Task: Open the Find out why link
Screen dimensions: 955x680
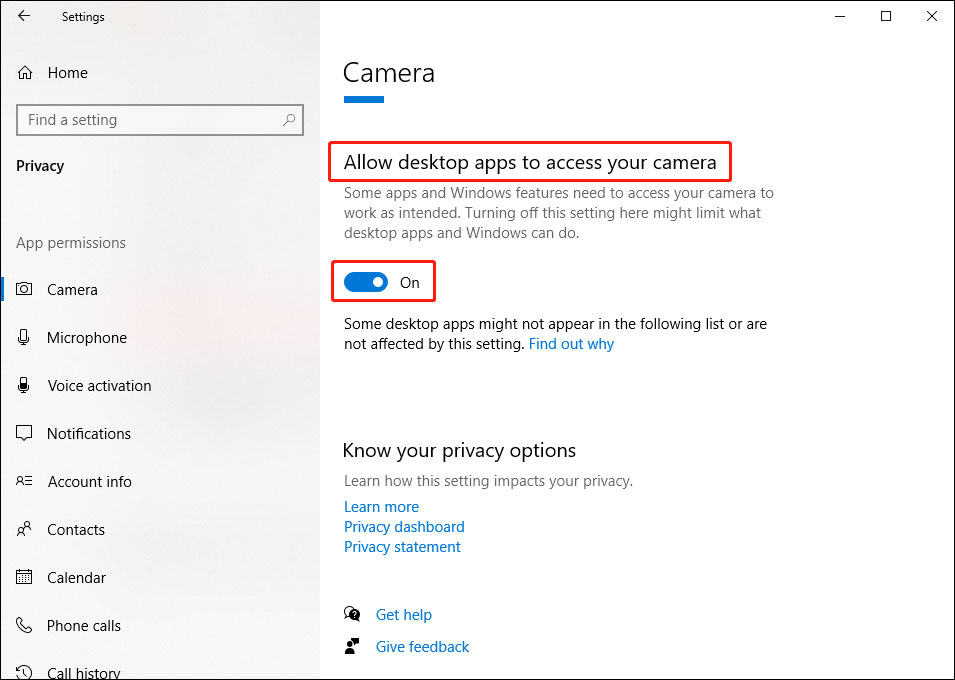Action: click(x=571, y=343)
